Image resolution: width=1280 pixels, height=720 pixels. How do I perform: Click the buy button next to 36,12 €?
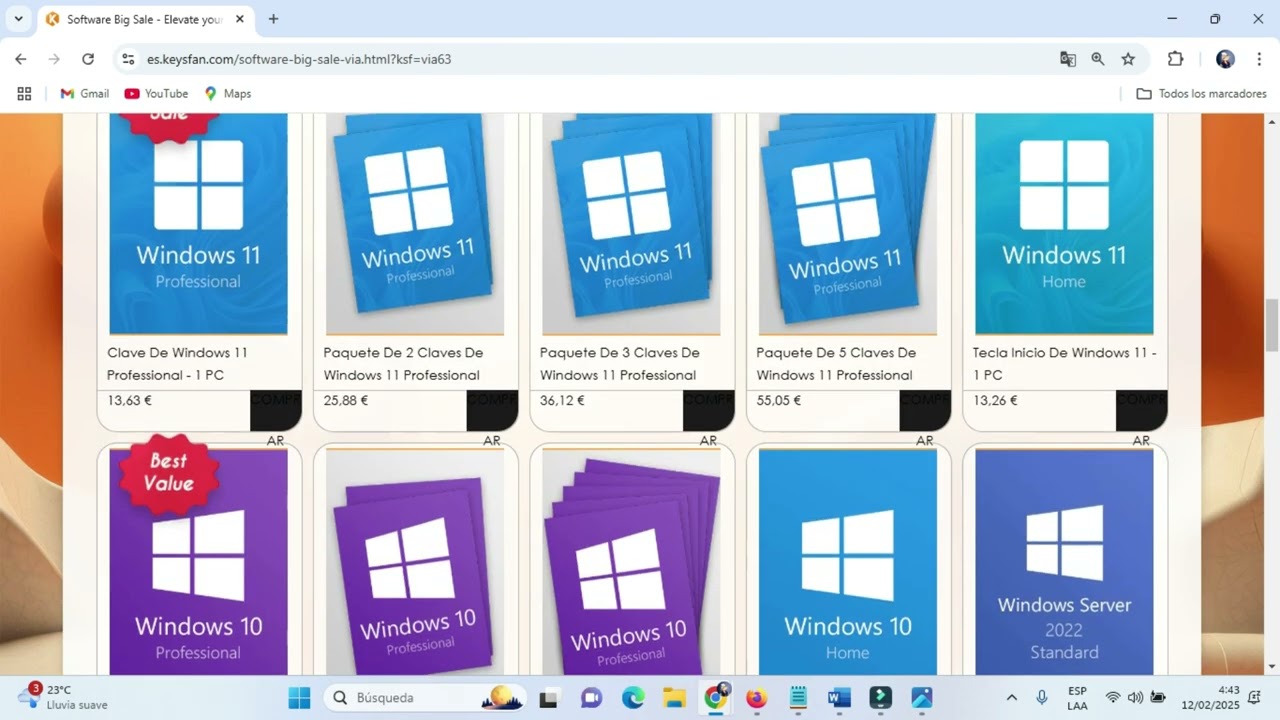tap(709, 410)
